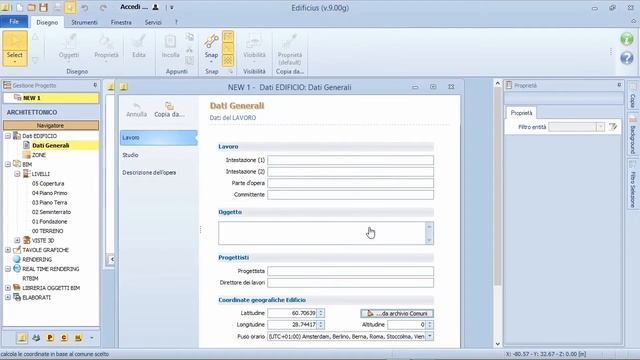Screen dimensions: 640x360
Task: Expand the VISTE 3D tree node
Action: click(x=17, y=240)
